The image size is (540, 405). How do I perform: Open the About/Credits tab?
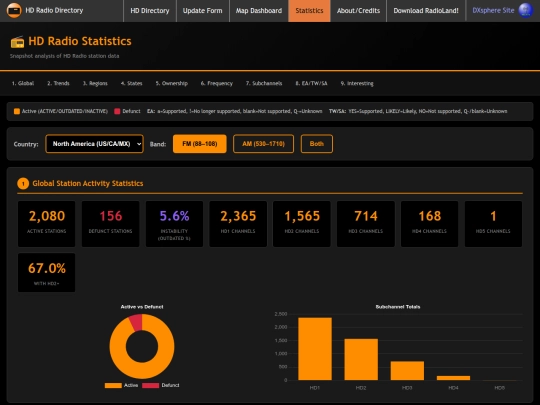coord(359,11)
